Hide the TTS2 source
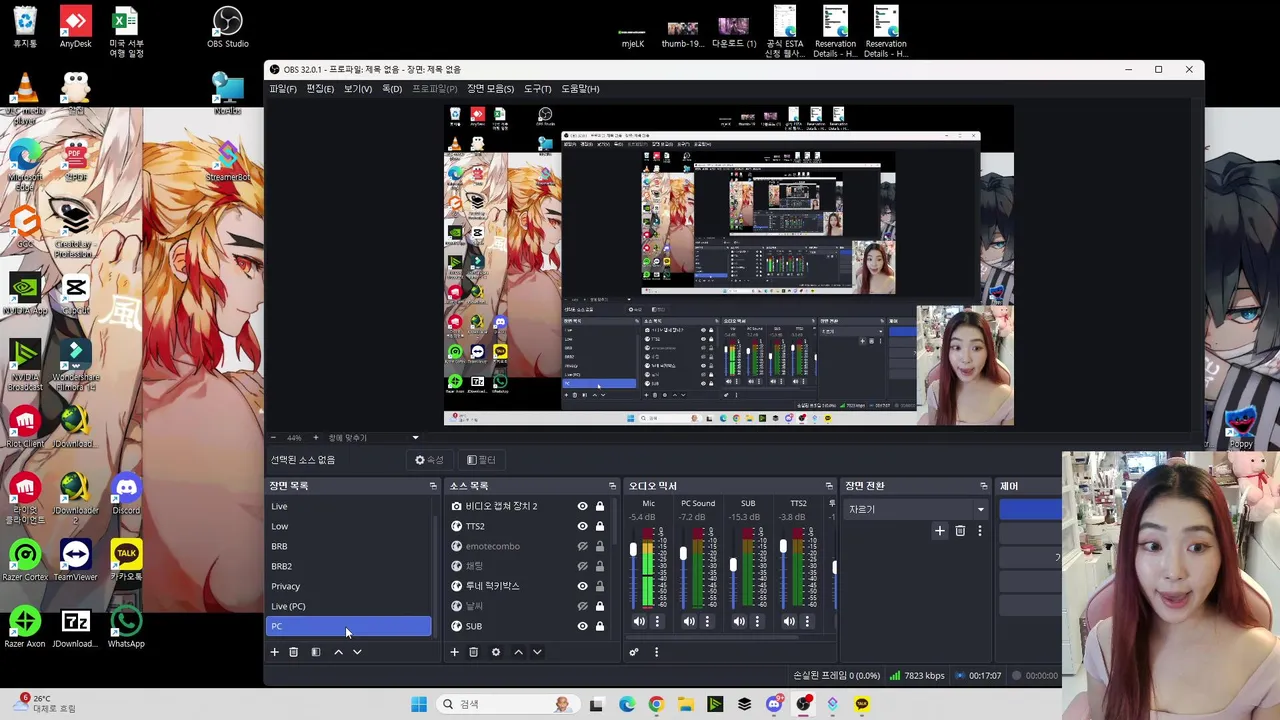Screen dimensions: 1280x720 tap(582, 526)
